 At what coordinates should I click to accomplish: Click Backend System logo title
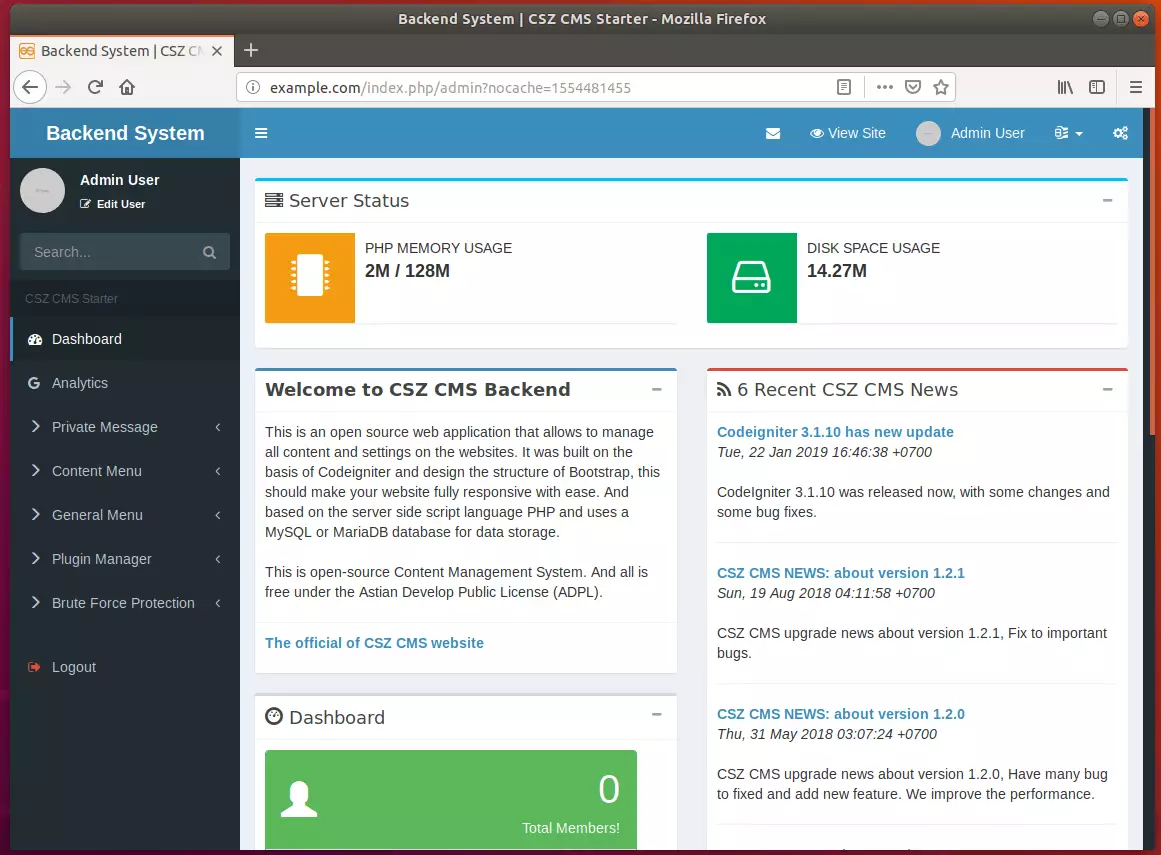point(125,133)
